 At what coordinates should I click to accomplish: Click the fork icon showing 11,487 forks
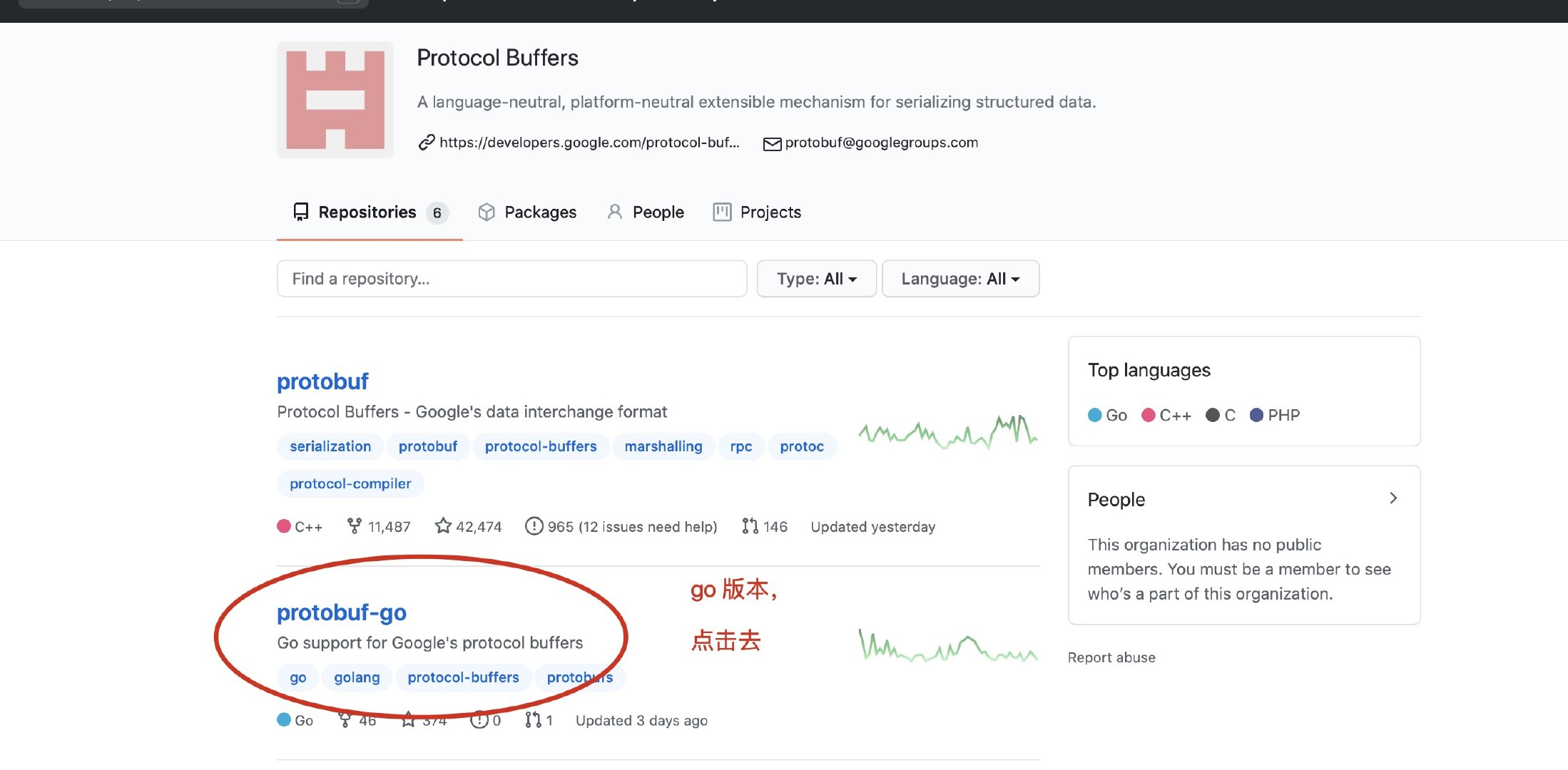point(355,526)
